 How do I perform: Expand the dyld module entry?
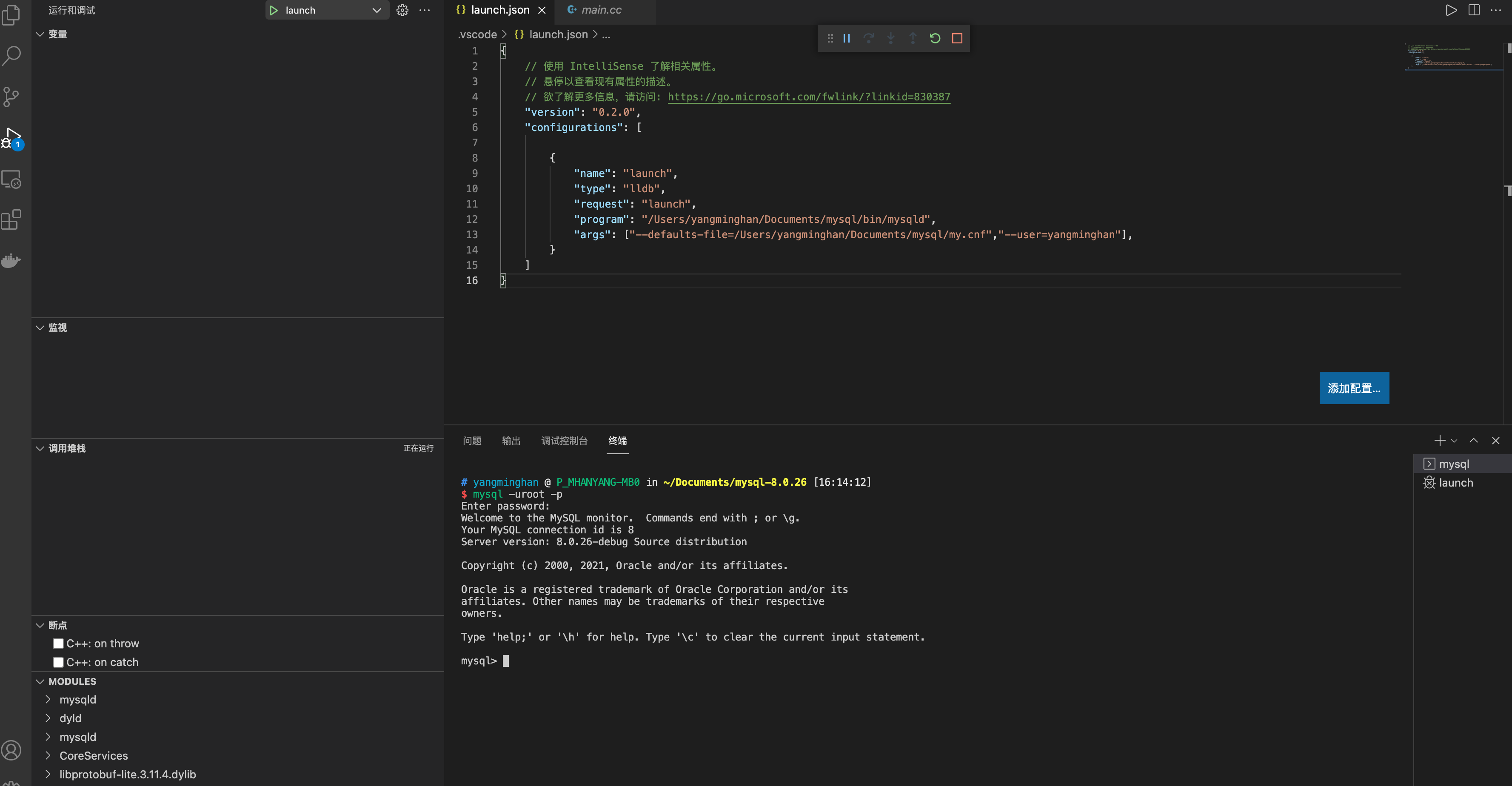(x=48, y=718)
